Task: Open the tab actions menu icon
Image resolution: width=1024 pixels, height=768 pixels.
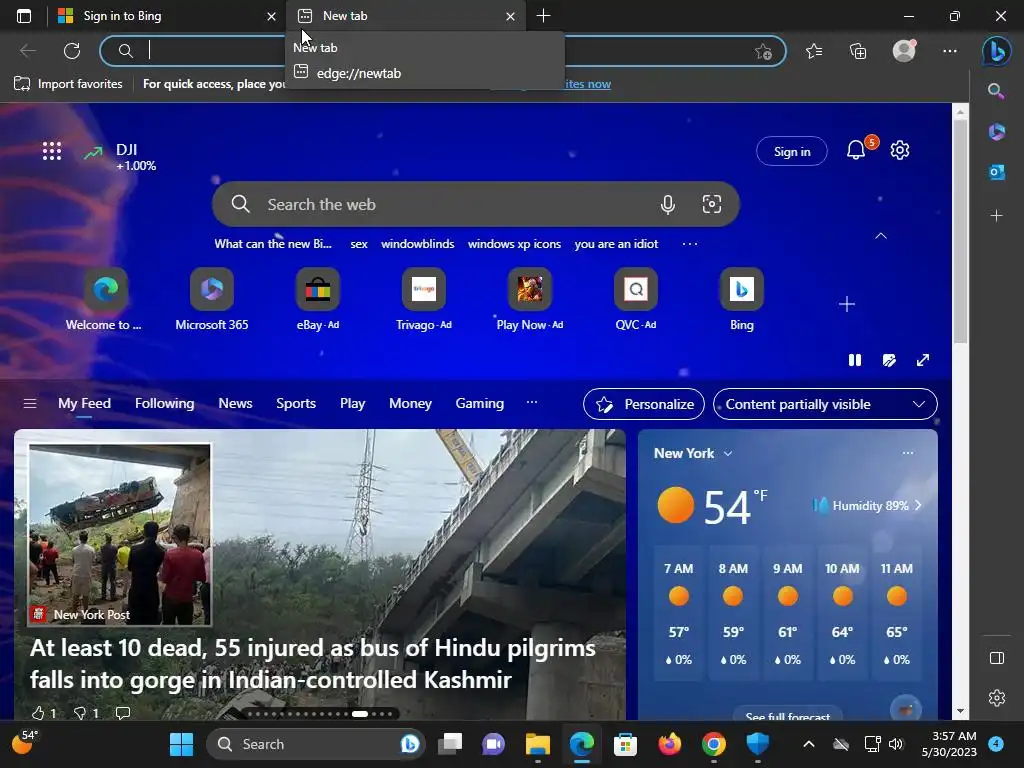Action: click(24, 16)
